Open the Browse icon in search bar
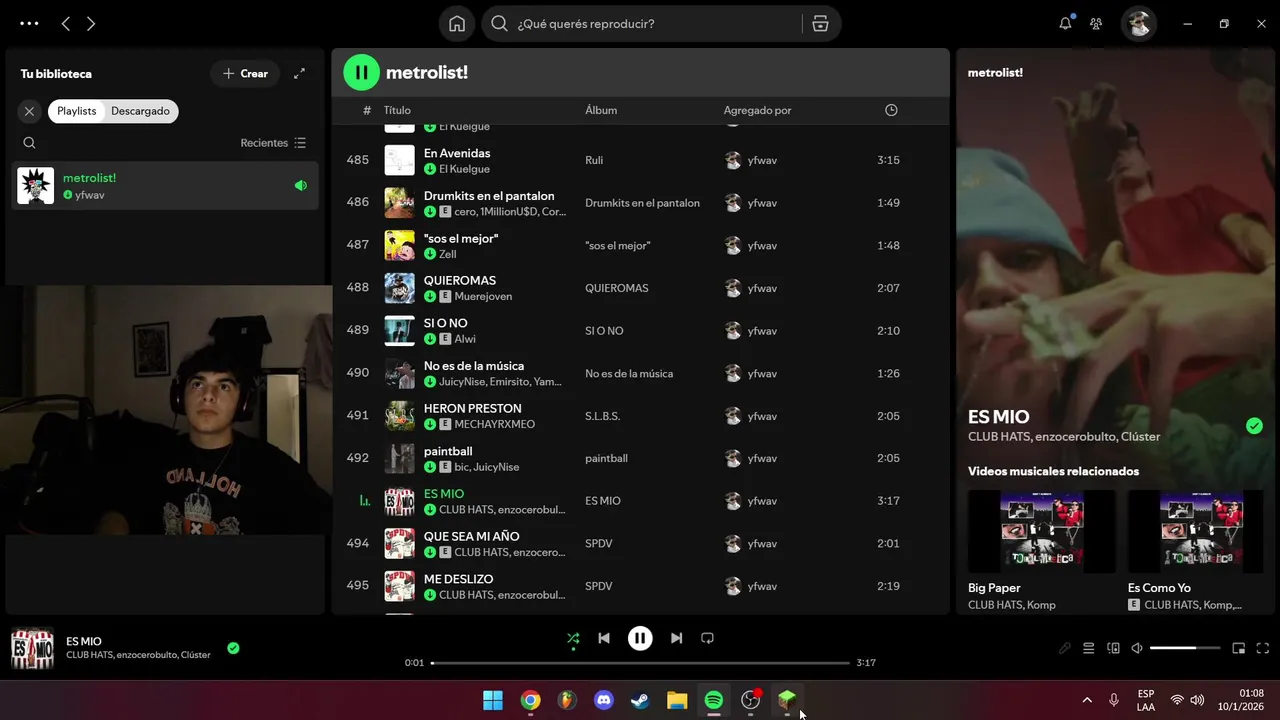 (x=820, y=24)
